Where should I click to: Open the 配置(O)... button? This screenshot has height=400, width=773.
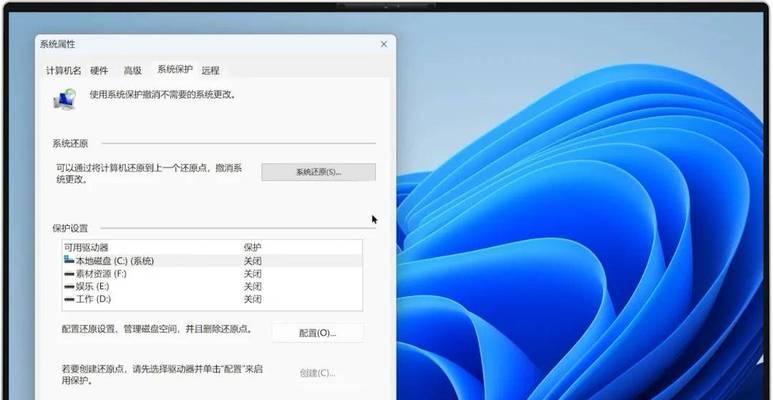(x=318, y=333)
